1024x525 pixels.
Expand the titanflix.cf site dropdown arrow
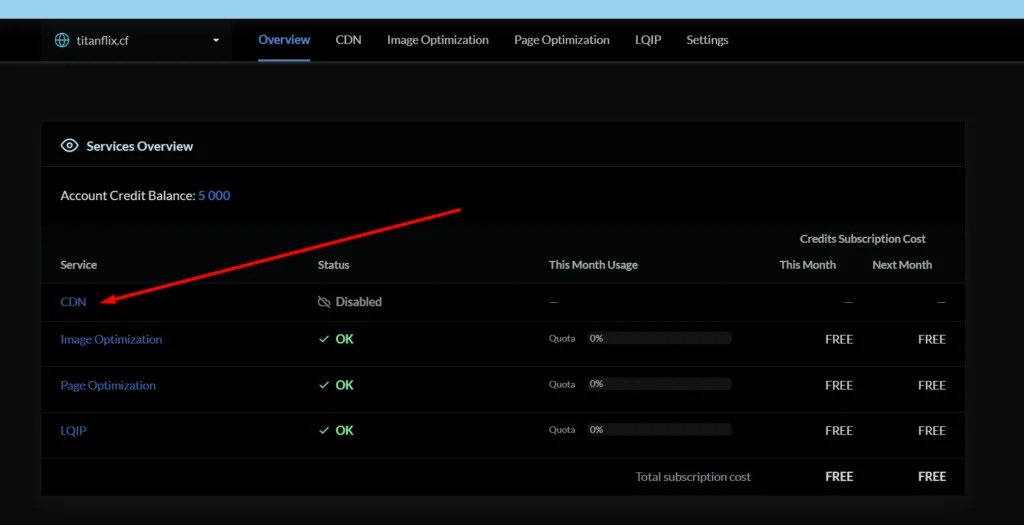coord(216,41)
